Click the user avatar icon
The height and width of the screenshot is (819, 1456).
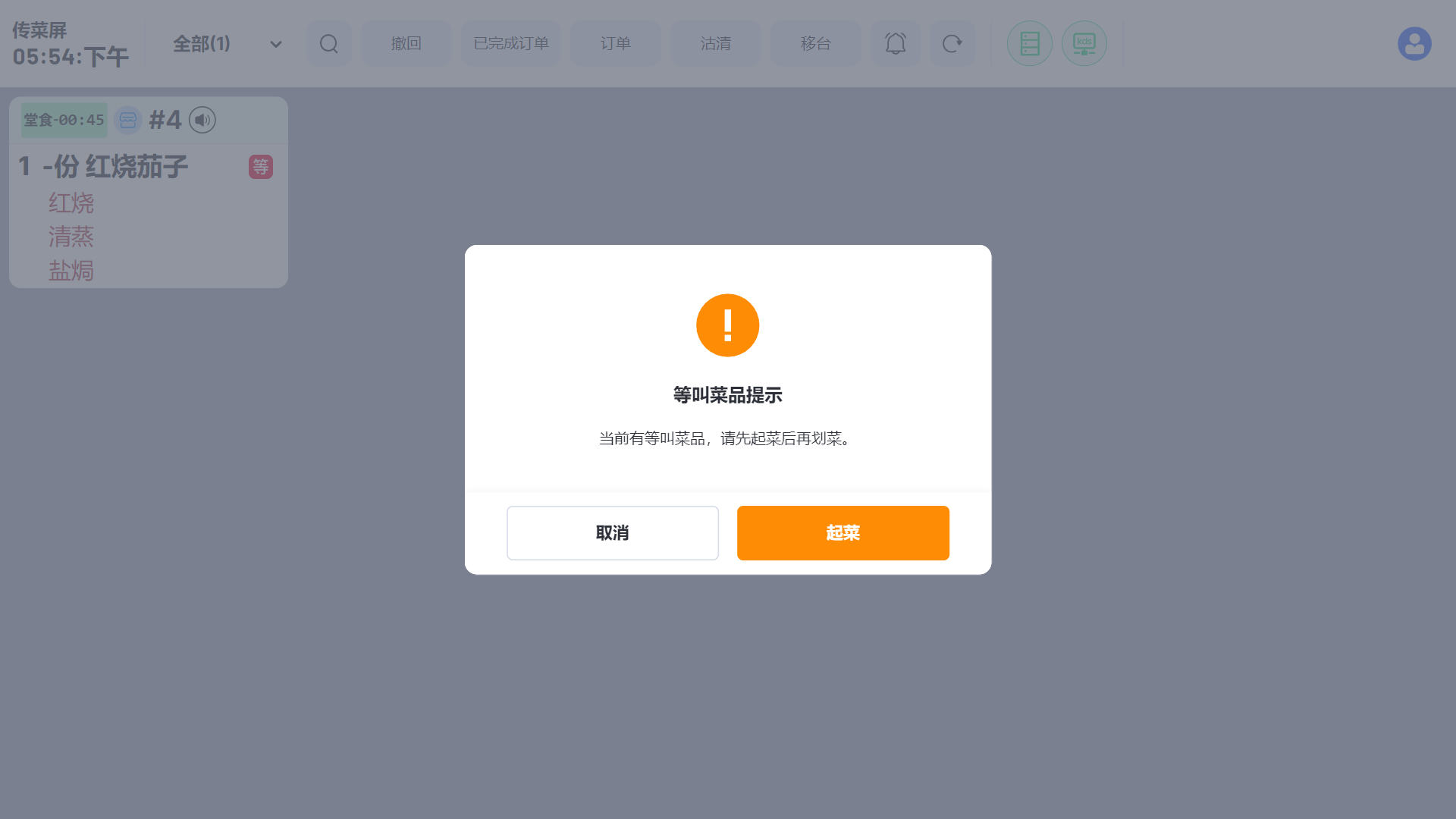[x=1415, y=43]
